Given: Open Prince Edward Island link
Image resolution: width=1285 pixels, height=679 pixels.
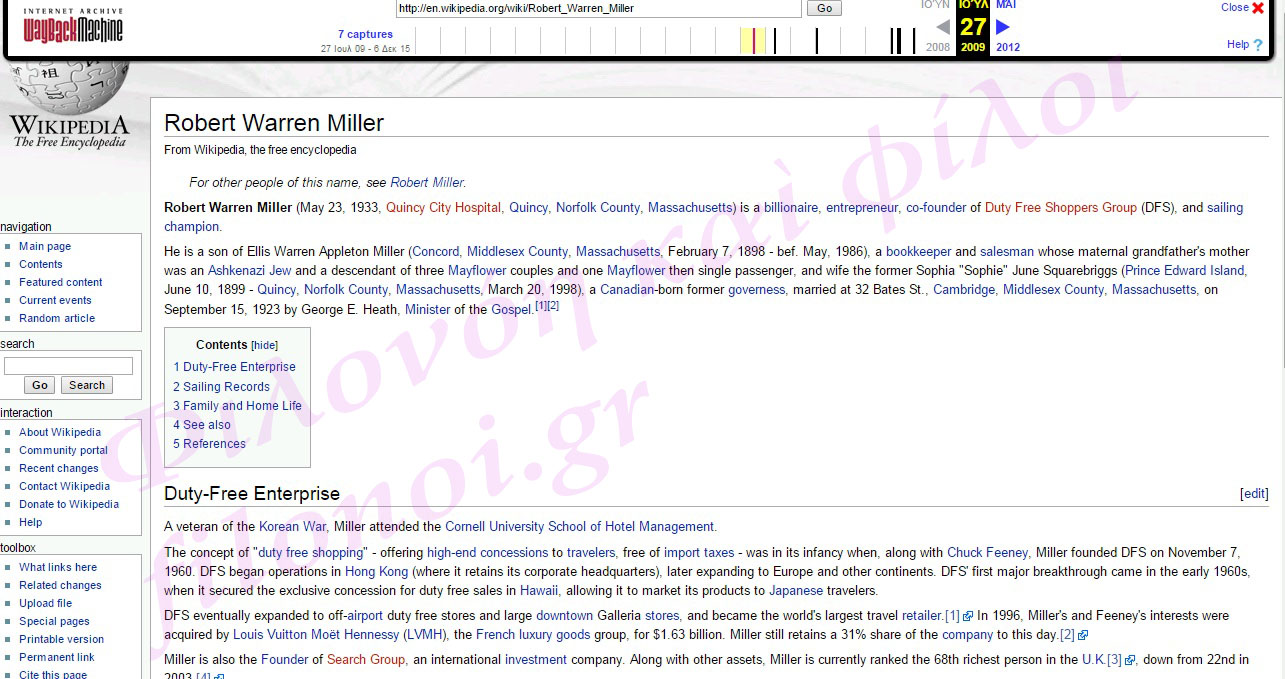Looking at the screenshot, I should [x=1186, y=271].
